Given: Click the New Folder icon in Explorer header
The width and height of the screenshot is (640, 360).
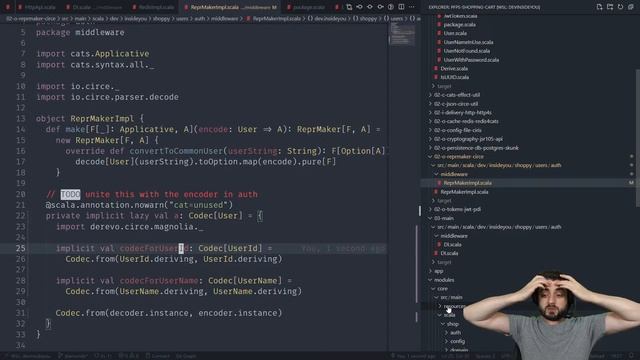Looking at the screenshot, I should tap(610, 7).
